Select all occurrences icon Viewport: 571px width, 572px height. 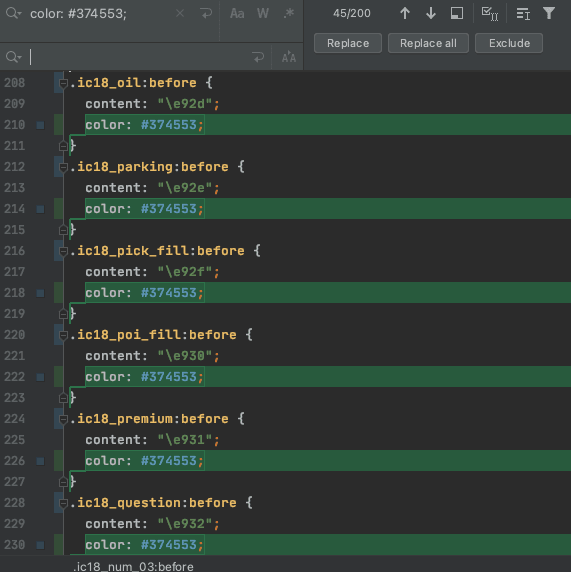[x=490, y=14]
